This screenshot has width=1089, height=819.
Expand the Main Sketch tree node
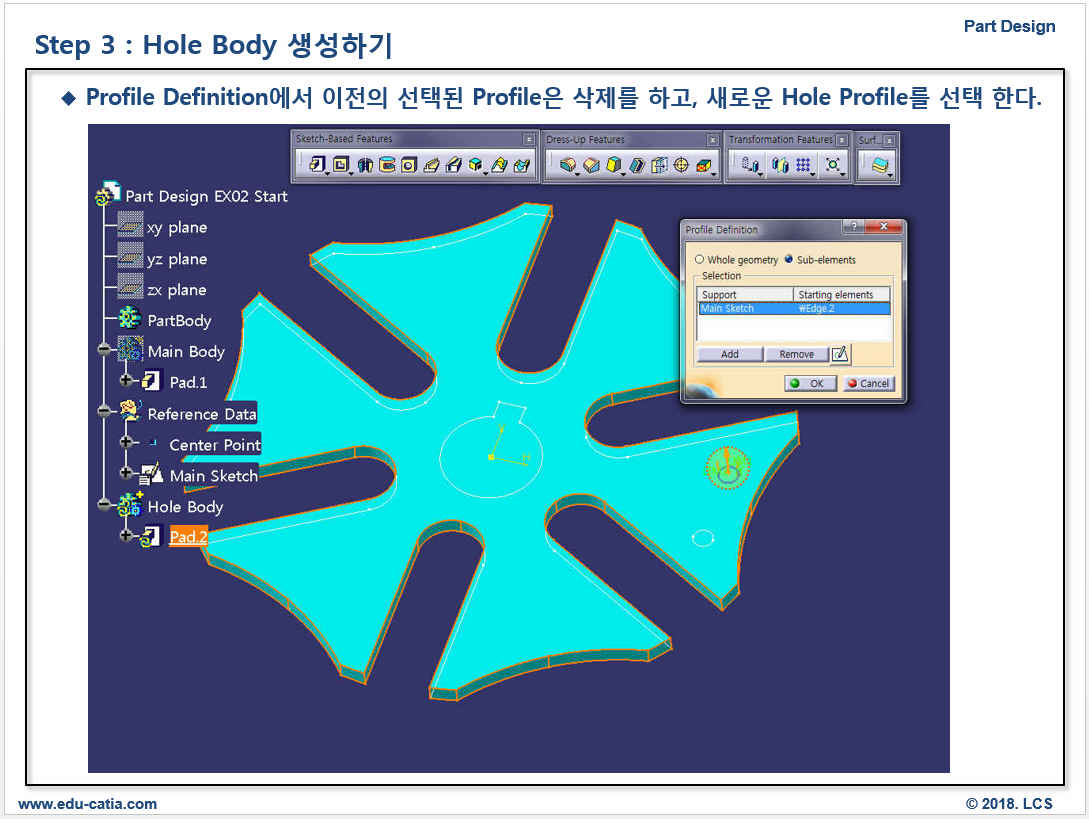(126, 474)
